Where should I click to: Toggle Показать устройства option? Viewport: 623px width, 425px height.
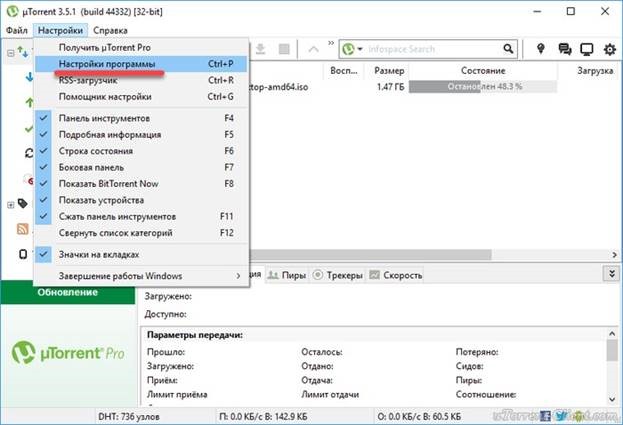coord(141,200)
